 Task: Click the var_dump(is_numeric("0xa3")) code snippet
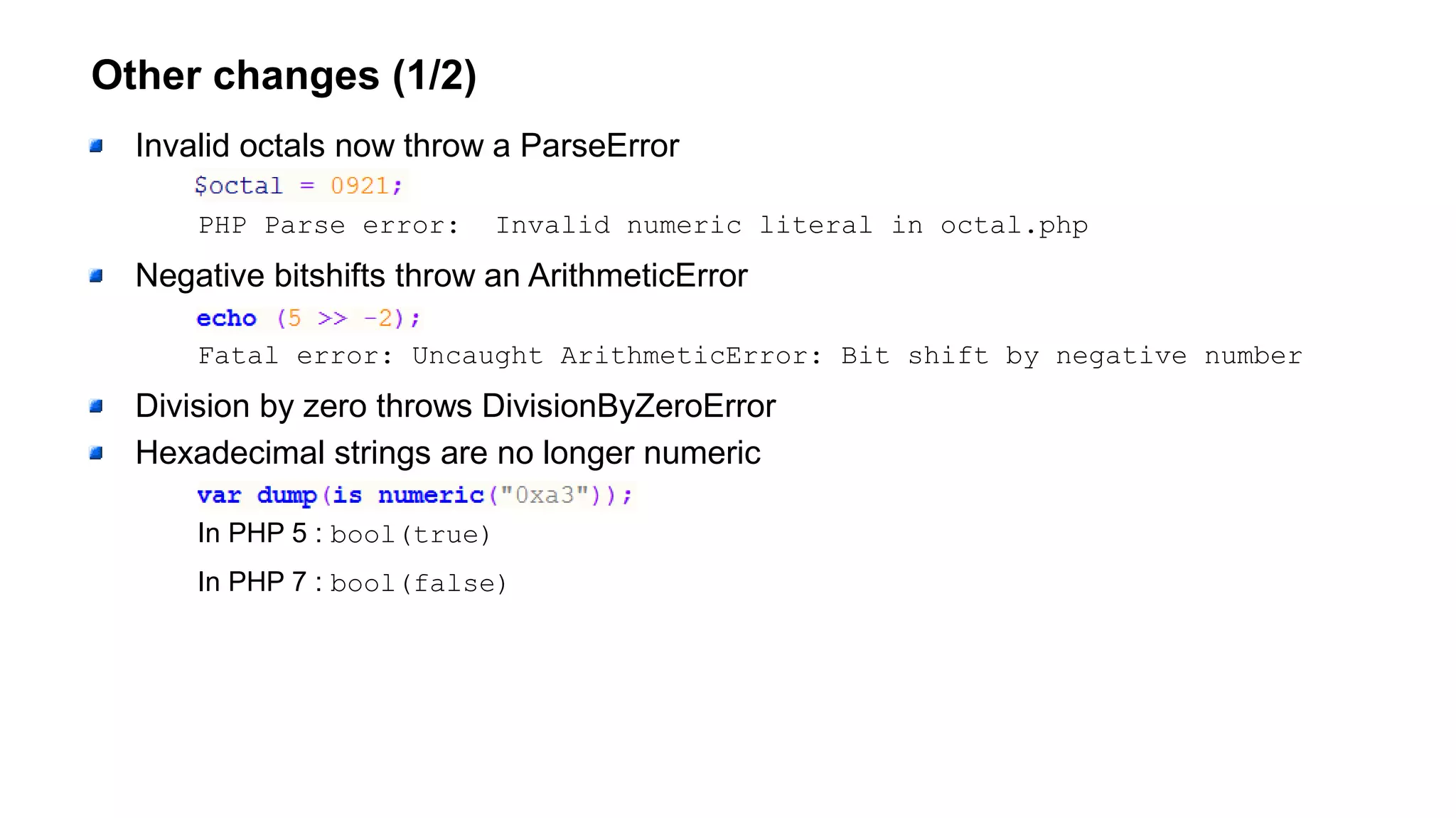[414, 495]
